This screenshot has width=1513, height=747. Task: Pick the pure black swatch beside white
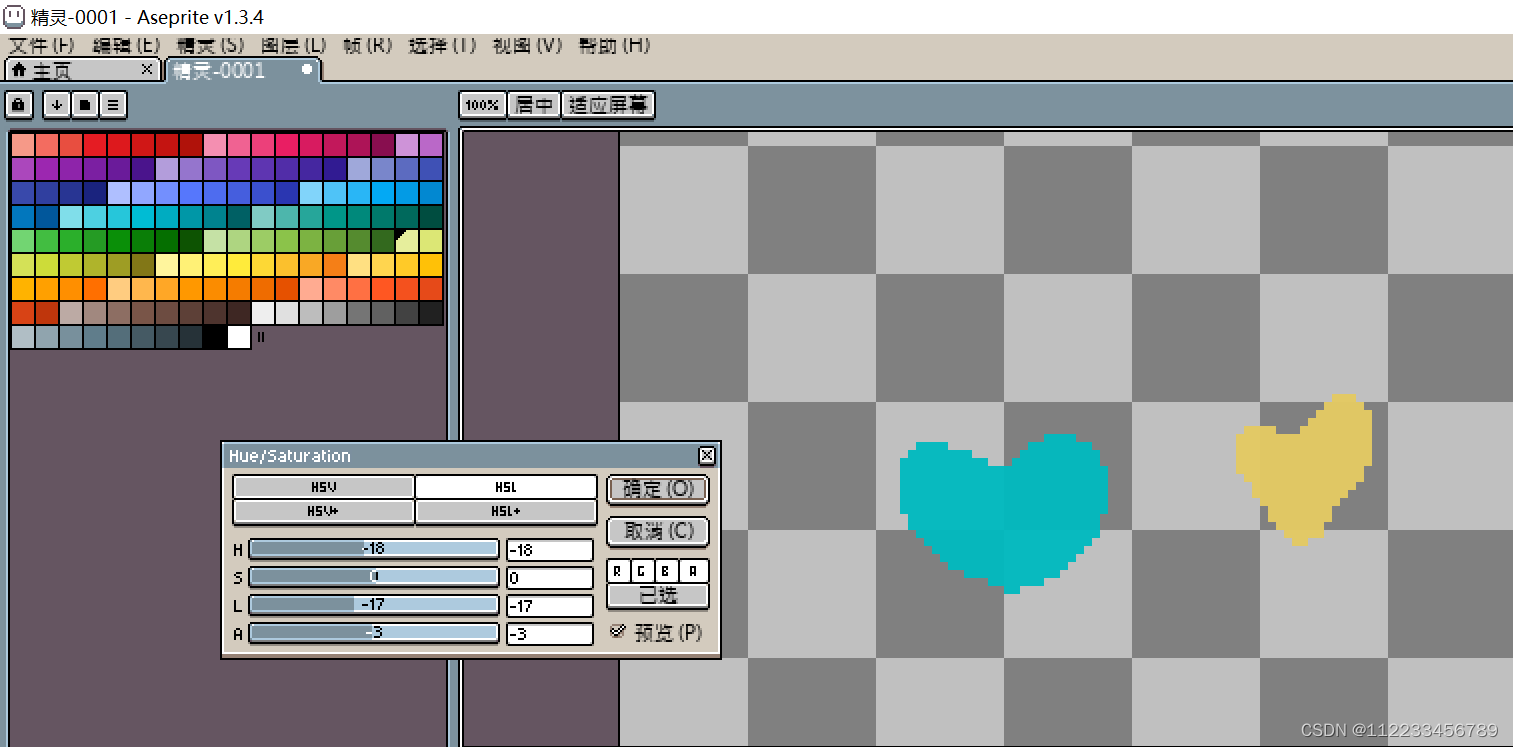(215, 337)
